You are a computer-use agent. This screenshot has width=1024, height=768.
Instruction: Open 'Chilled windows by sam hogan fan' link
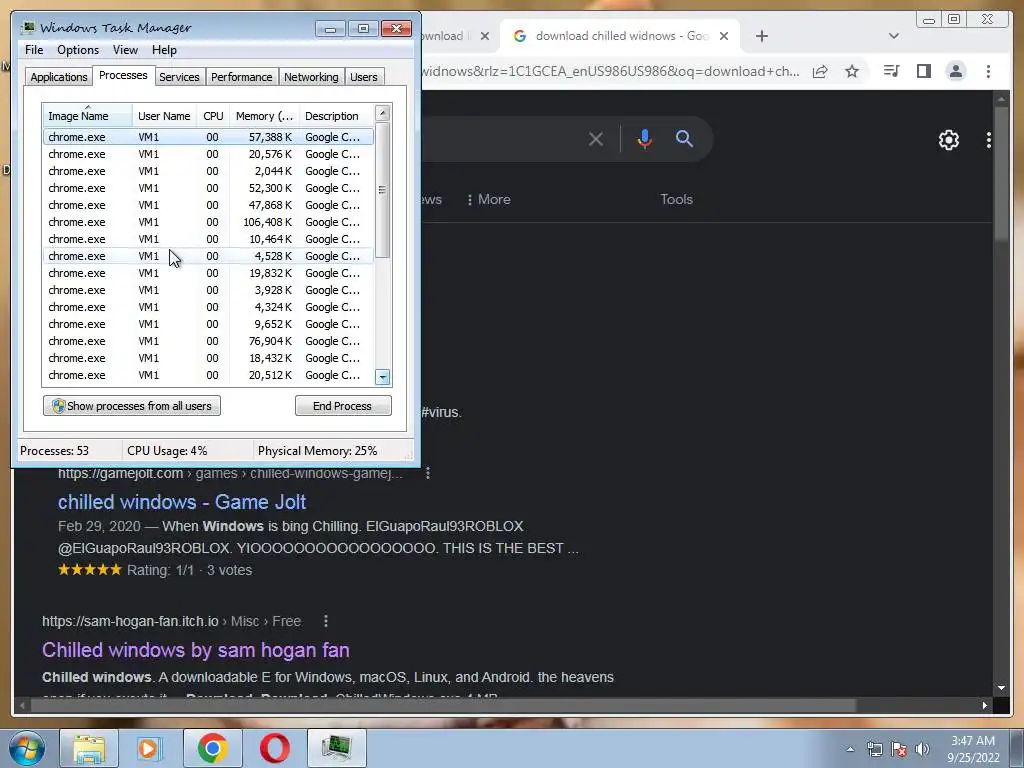point(195,650)
